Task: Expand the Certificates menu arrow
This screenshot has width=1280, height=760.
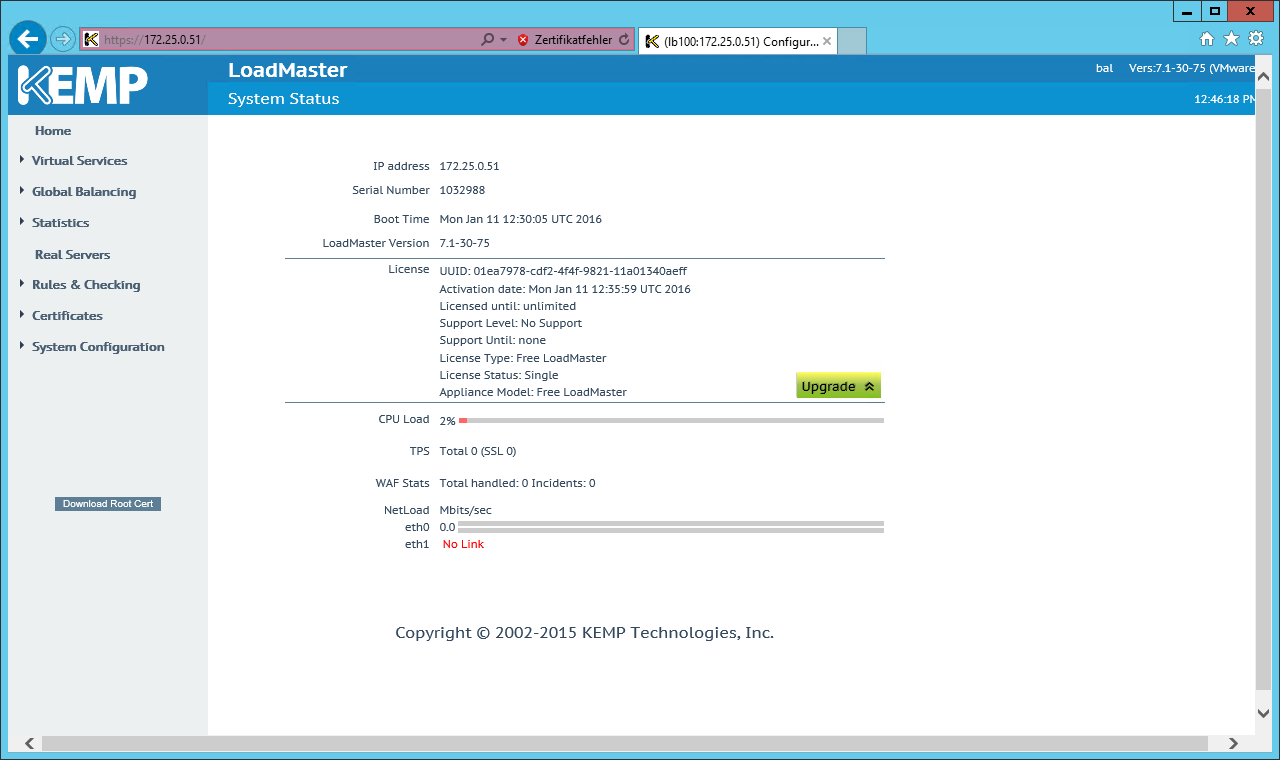Action: (22, 314)
